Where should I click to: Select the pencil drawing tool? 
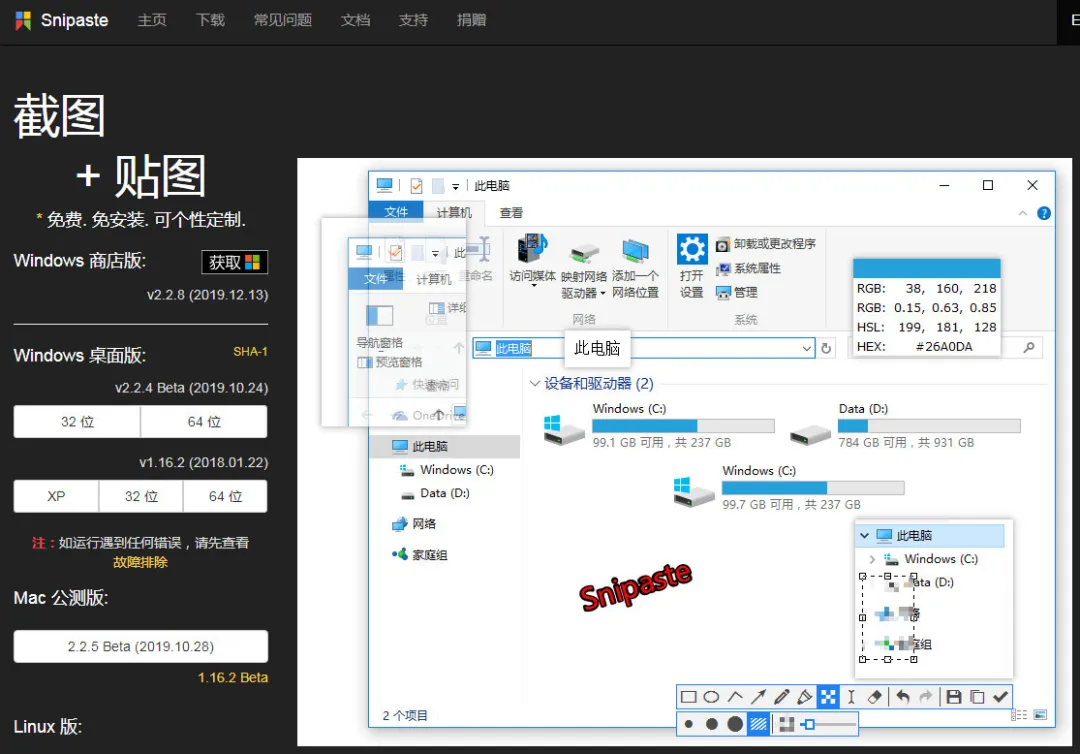point(782,697)
